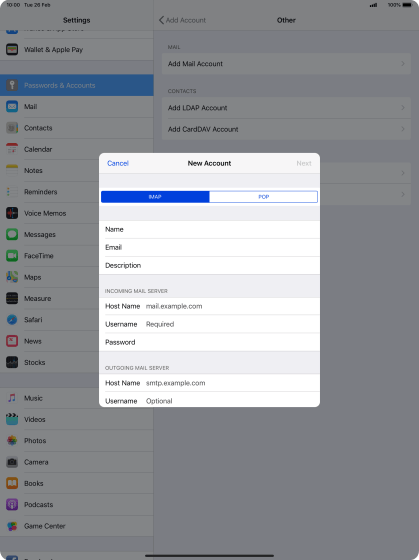Open Add LDAP Account chevron
The image size is (419, 560).
(x=403, y=108)
